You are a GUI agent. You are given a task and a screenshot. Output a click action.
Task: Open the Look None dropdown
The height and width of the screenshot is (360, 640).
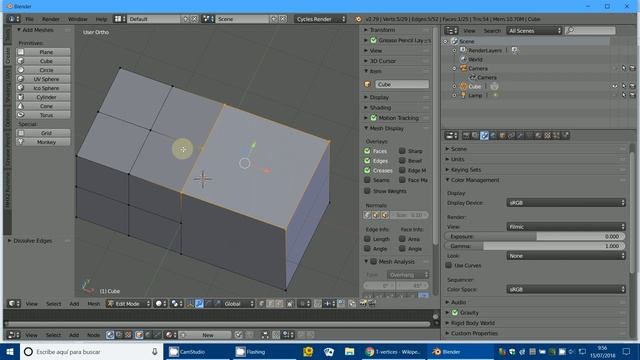click(566, 256)
